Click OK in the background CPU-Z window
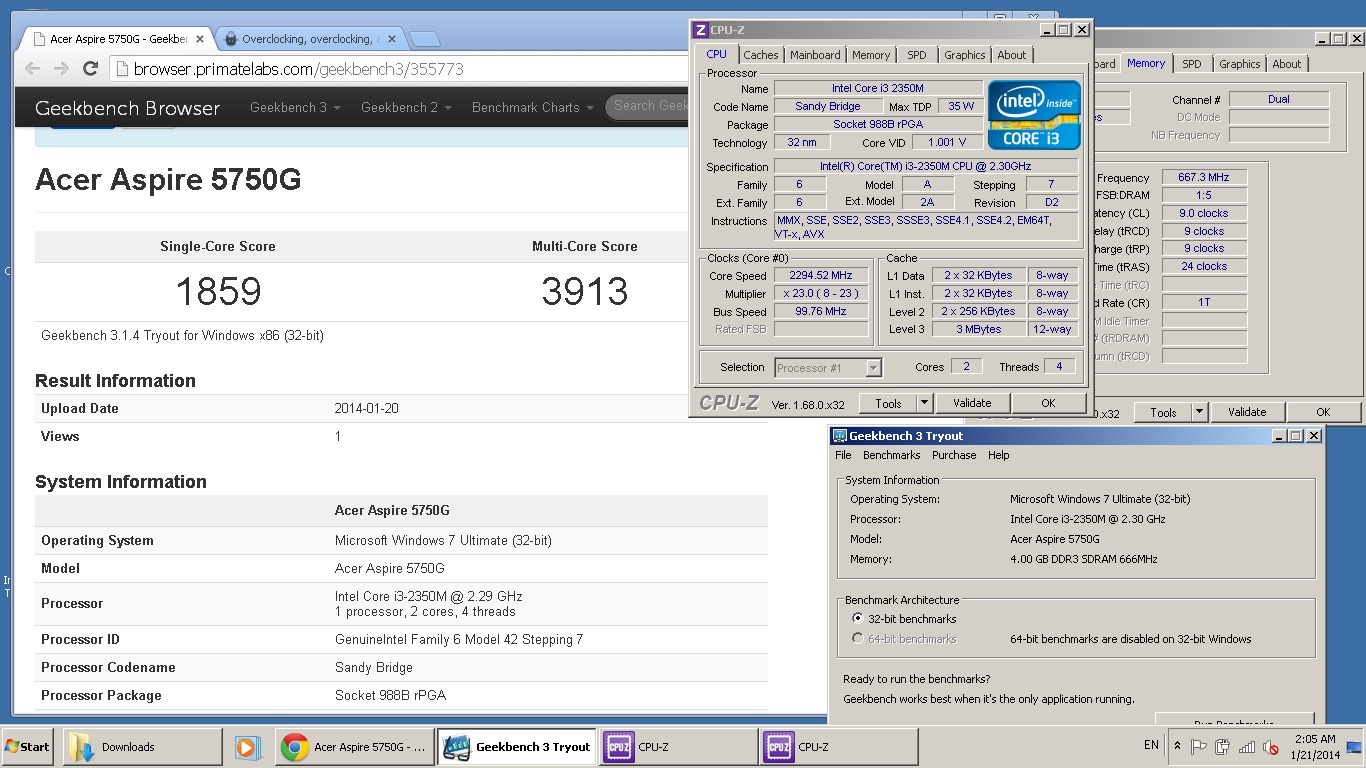The width and height of the screenshot is (1366, 768). coord(1323,412)
